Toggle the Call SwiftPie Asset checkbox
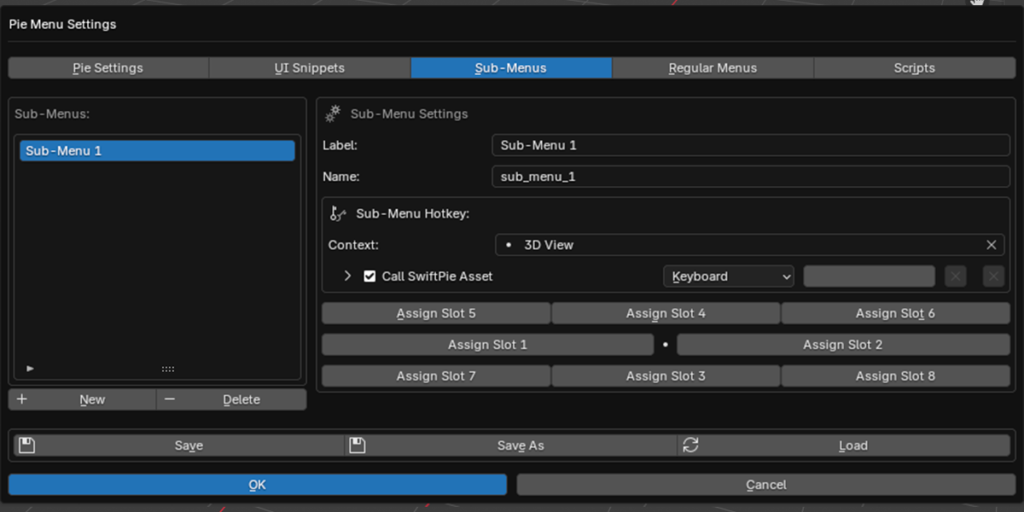This screenshot has width=1024, height=512. point(370,276)
